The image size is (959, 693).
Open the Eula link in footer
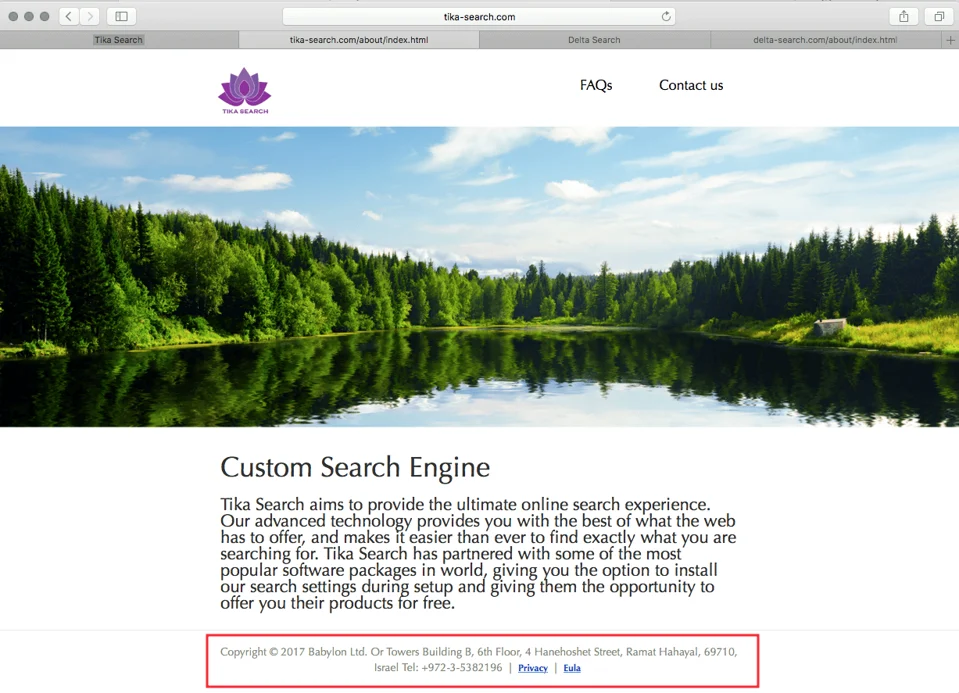pos(572,668)
